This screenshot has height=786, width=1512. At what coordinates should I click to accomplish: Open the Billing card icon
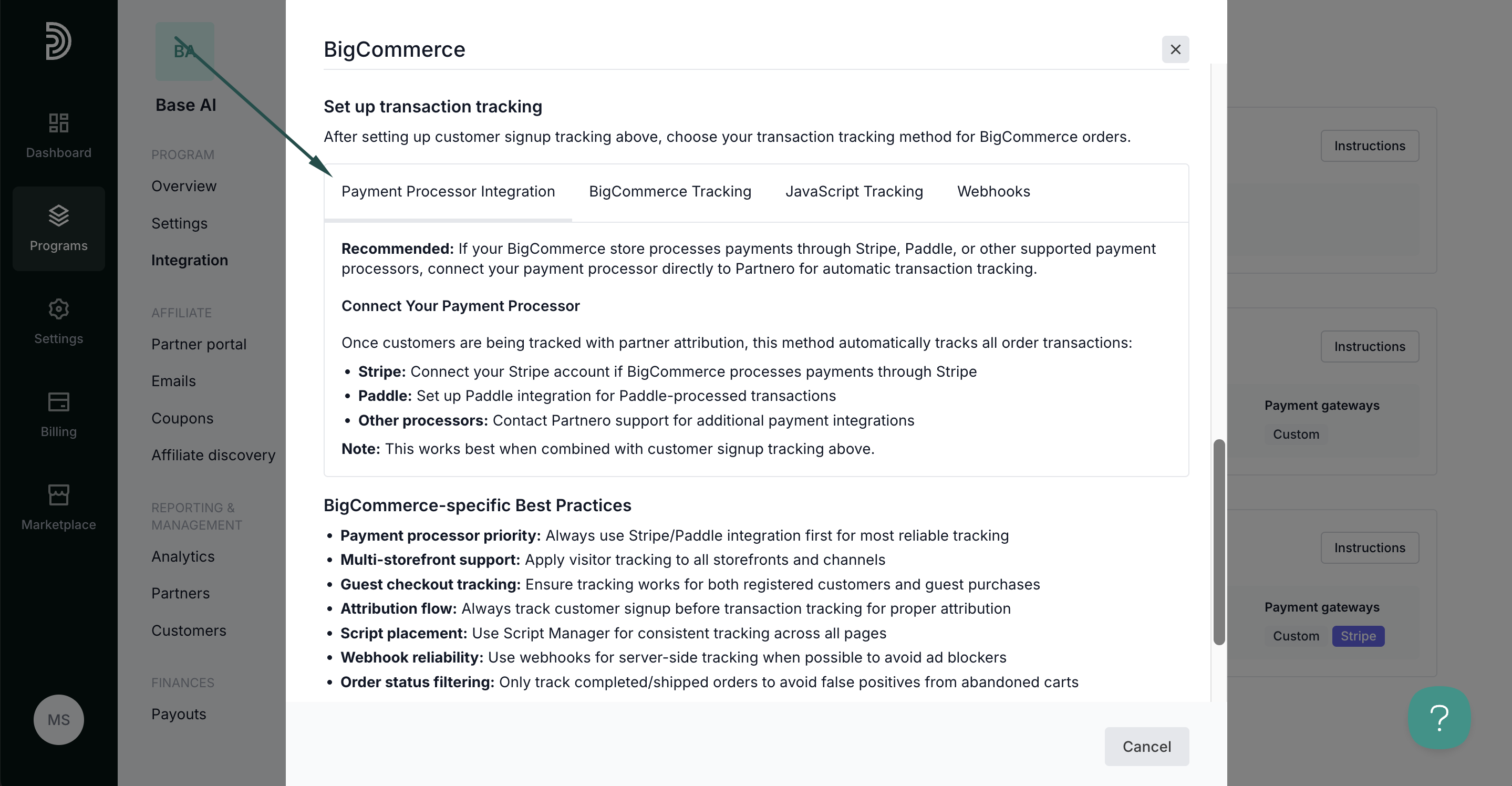[59, 402]
